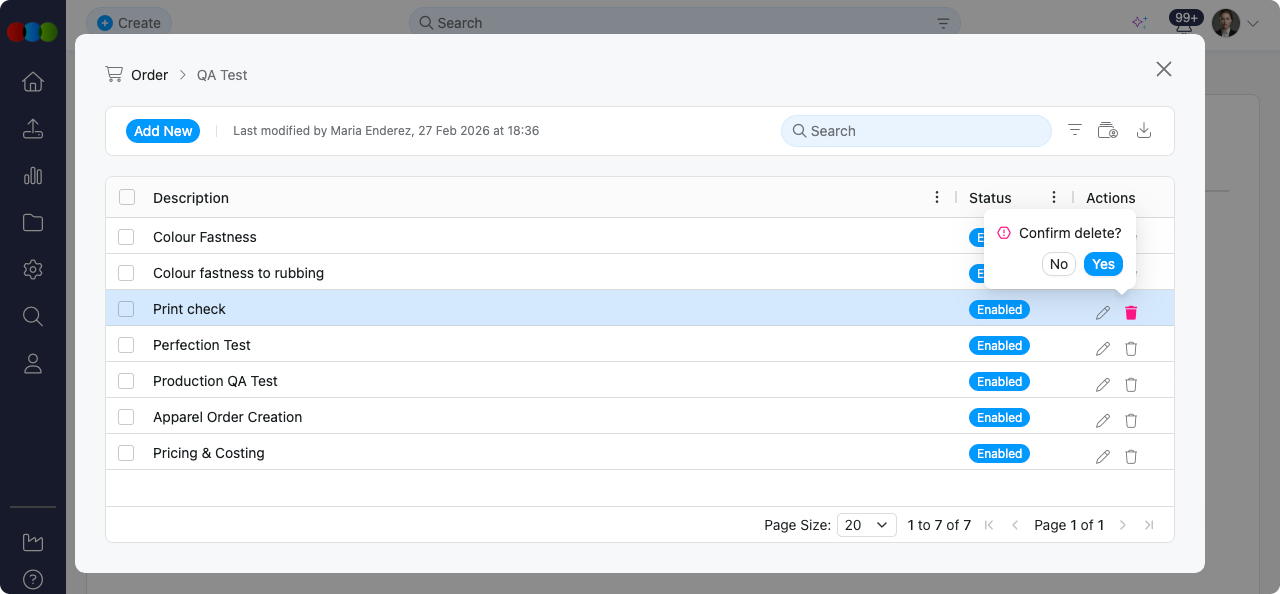Click No to cancel the delete
The image size is (1280, 594).
(1058, 264)
